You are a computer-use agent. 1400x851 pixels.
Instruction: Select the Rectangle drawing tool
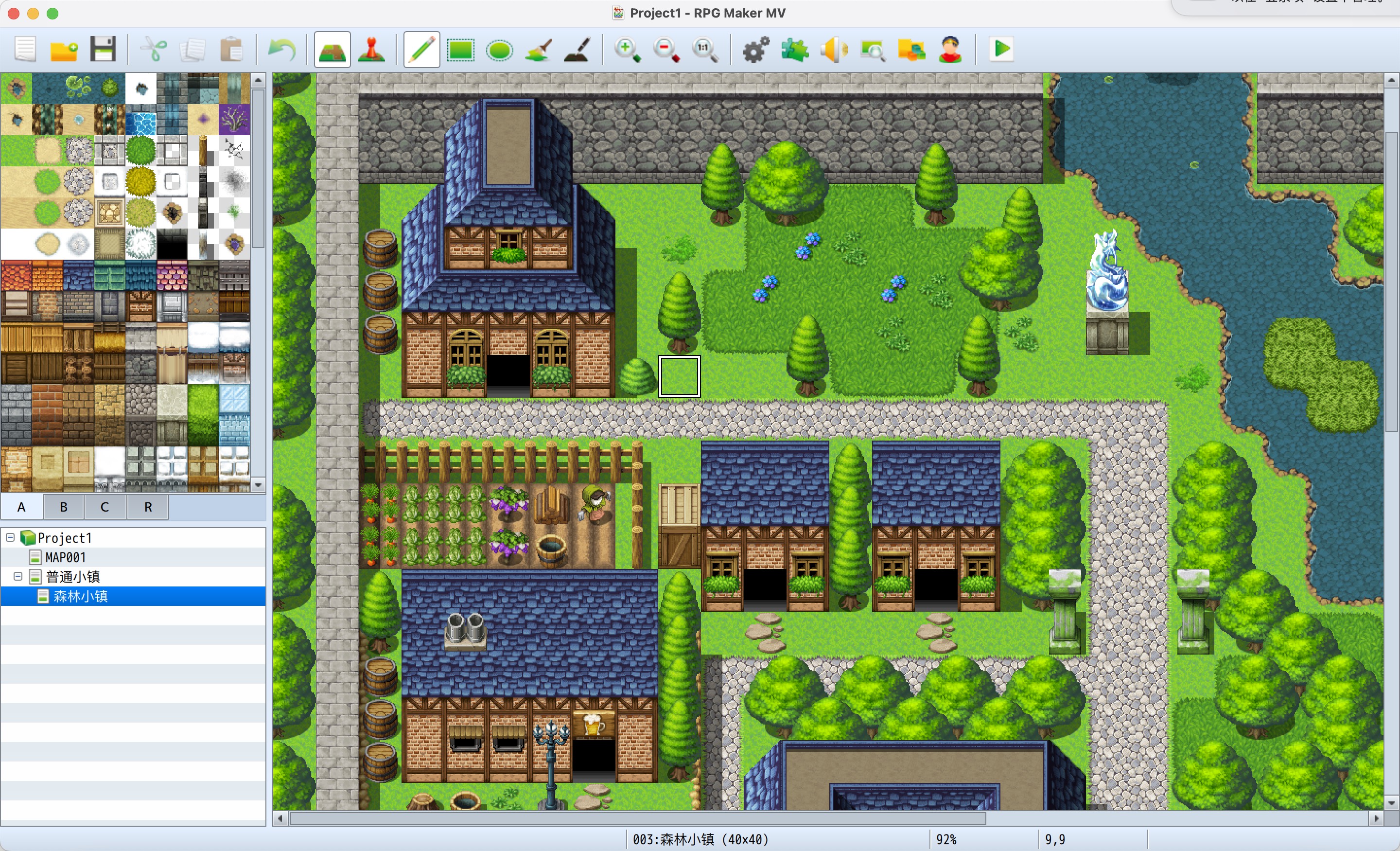461,50
